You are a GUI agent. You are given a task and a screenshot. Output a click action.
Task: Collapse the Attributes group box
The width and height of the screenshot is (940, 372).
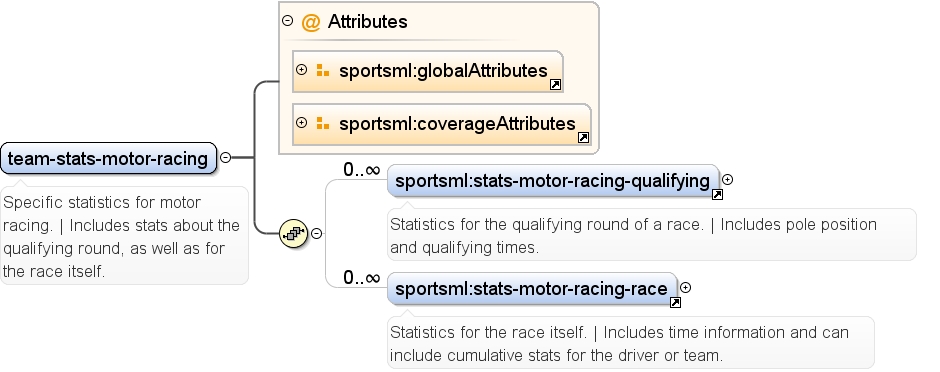pos(288,21)
